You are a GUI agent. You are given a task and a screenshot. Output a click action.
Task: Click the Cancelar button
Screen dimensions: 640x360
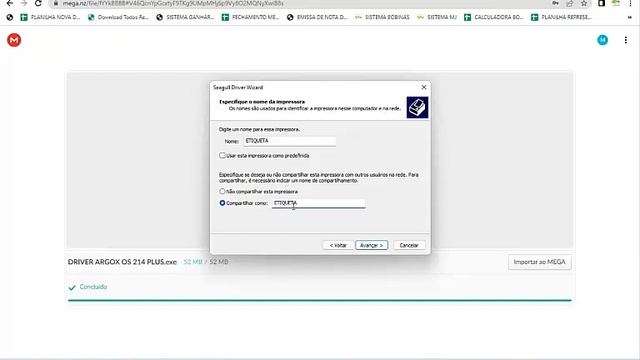tap(409, 245)
